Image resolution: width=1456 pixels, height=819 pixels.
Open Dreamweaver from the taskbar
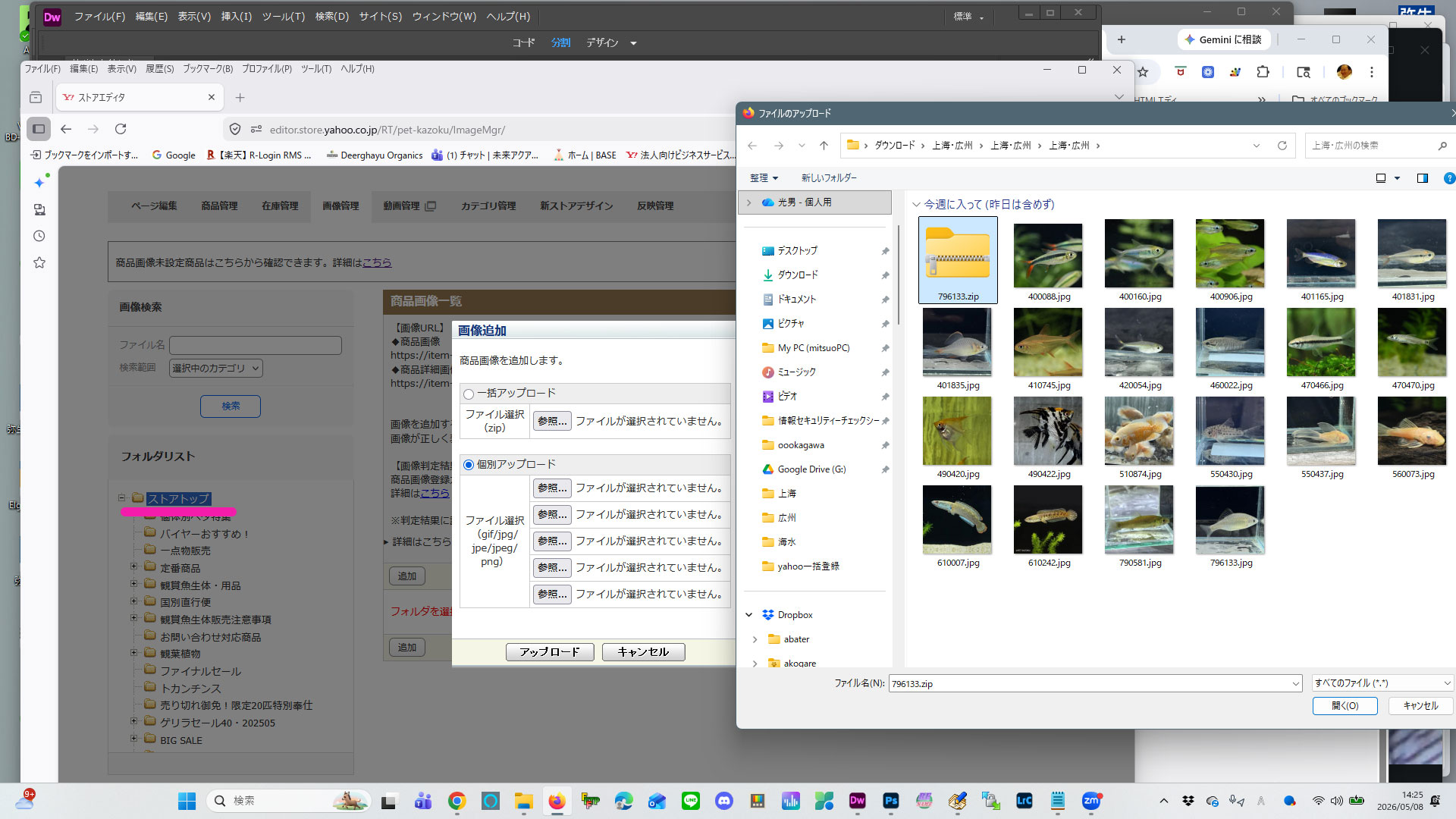[857, 801]
